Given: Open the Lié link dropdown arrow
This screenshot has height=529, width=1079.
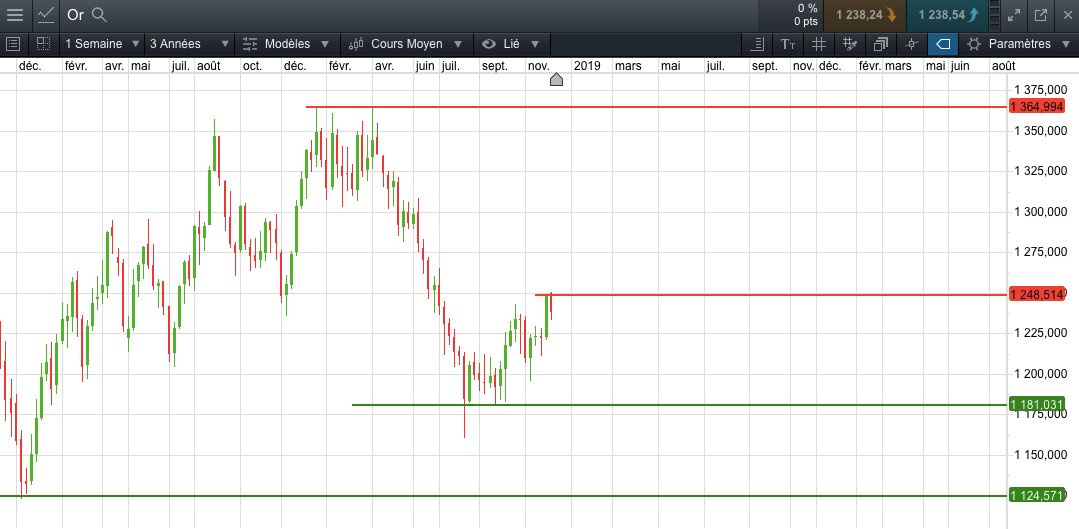Looking at the screenshot, I should (x=535, y=44).
